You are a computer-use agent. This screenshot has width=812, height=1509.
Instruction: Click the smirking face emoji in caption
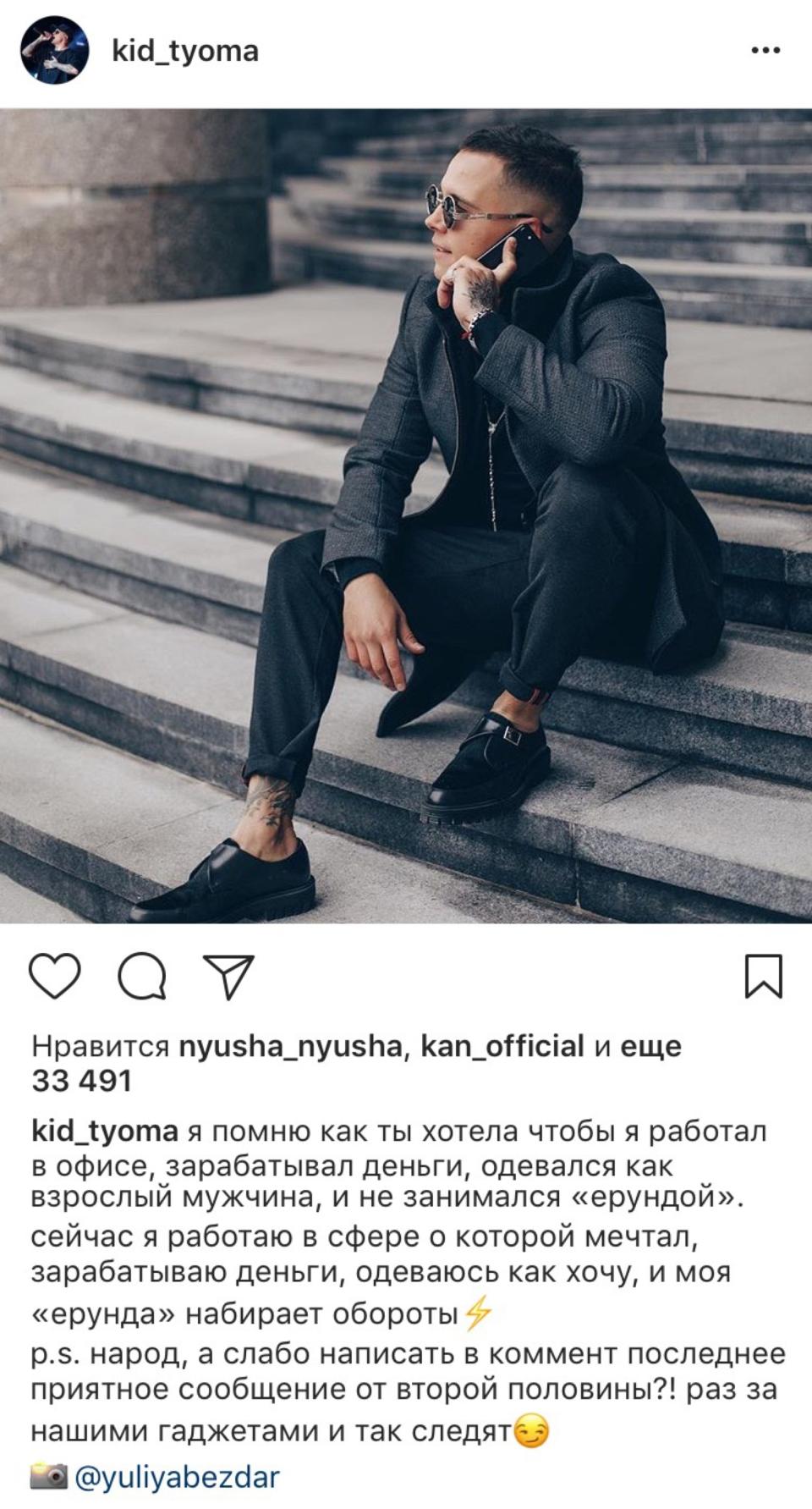pos(531,1432)
